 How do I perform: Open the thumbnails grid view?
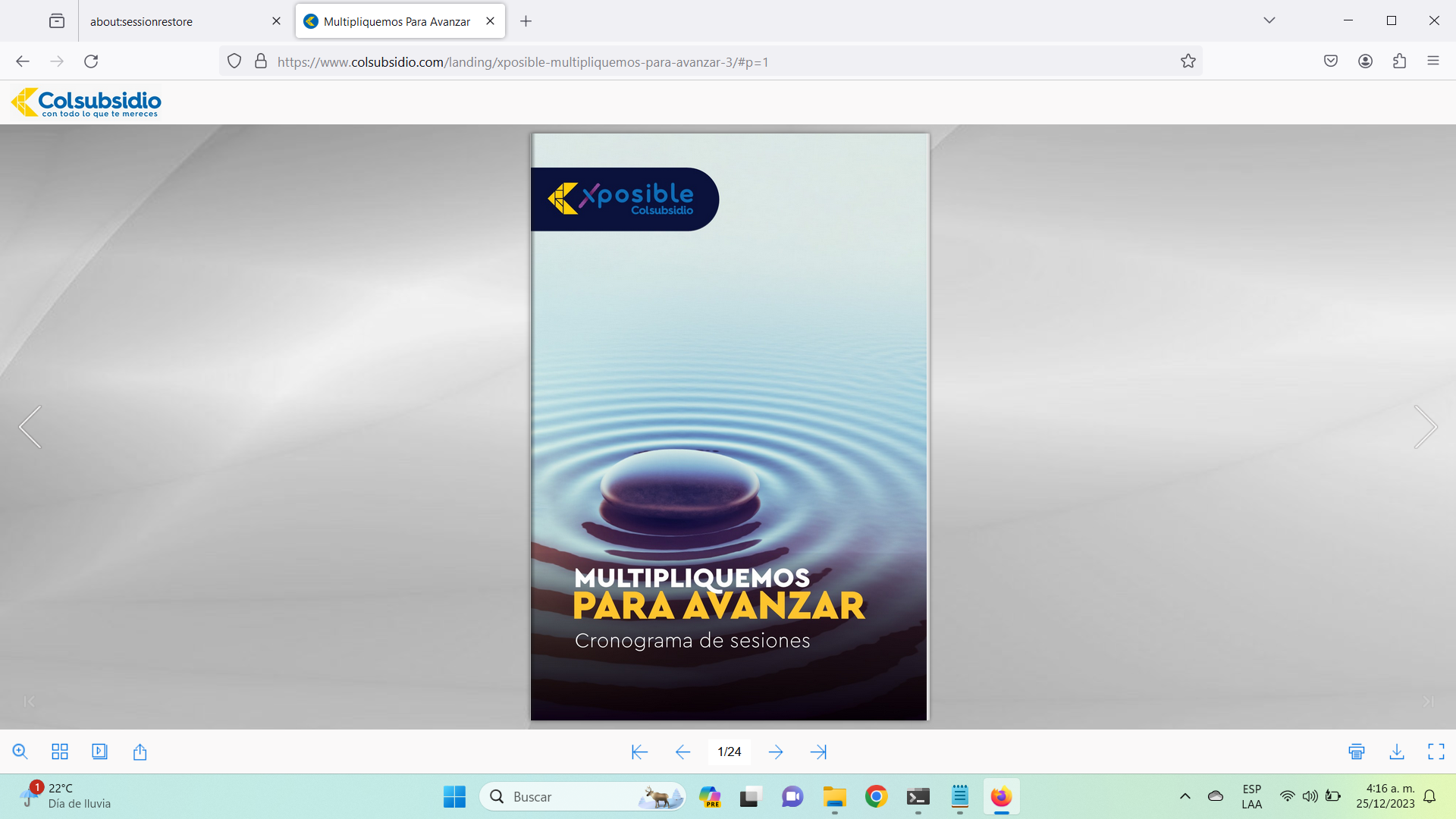tap(60, 752)
